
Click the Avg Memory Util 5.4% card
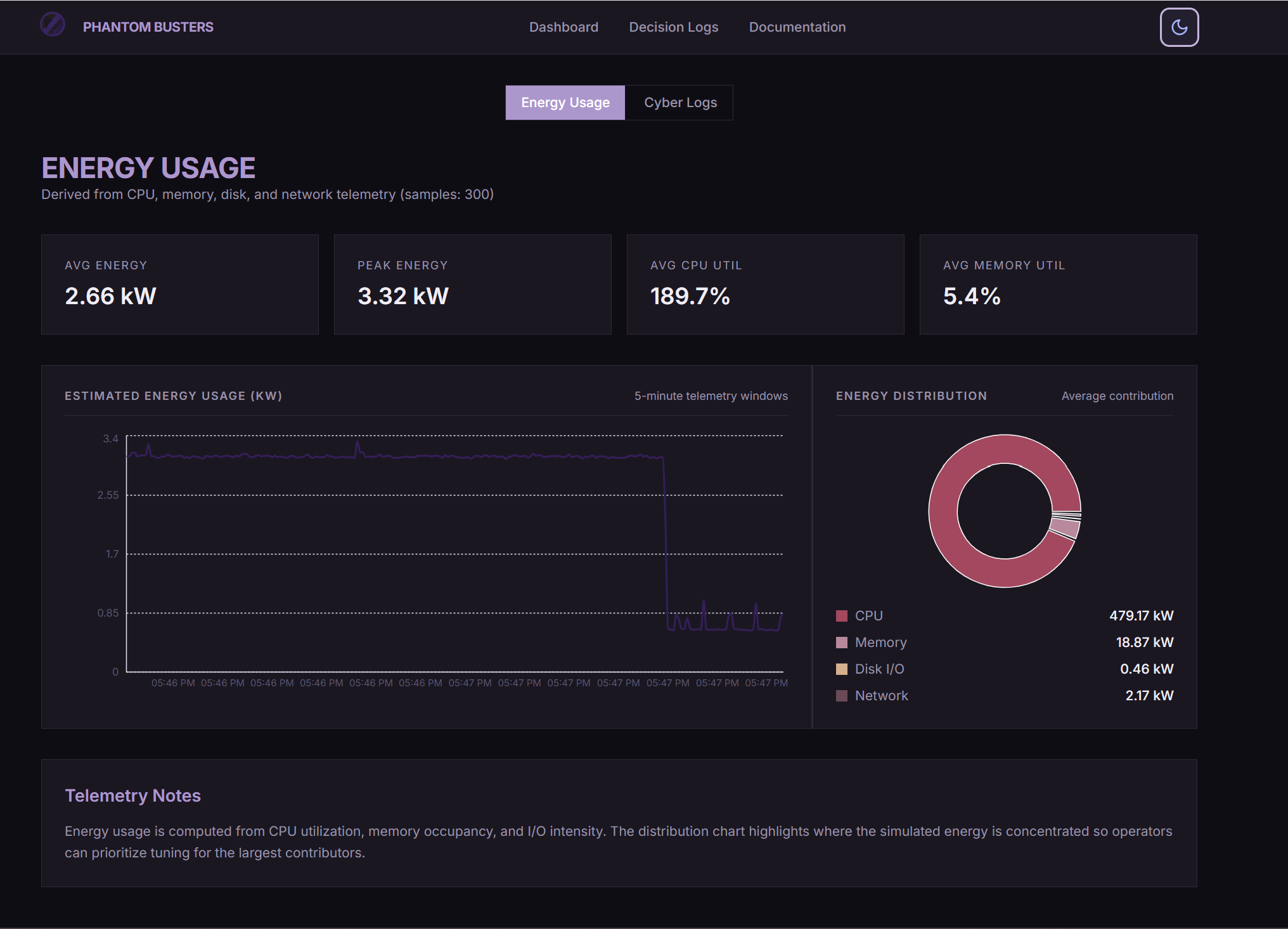click(1058, 285)
